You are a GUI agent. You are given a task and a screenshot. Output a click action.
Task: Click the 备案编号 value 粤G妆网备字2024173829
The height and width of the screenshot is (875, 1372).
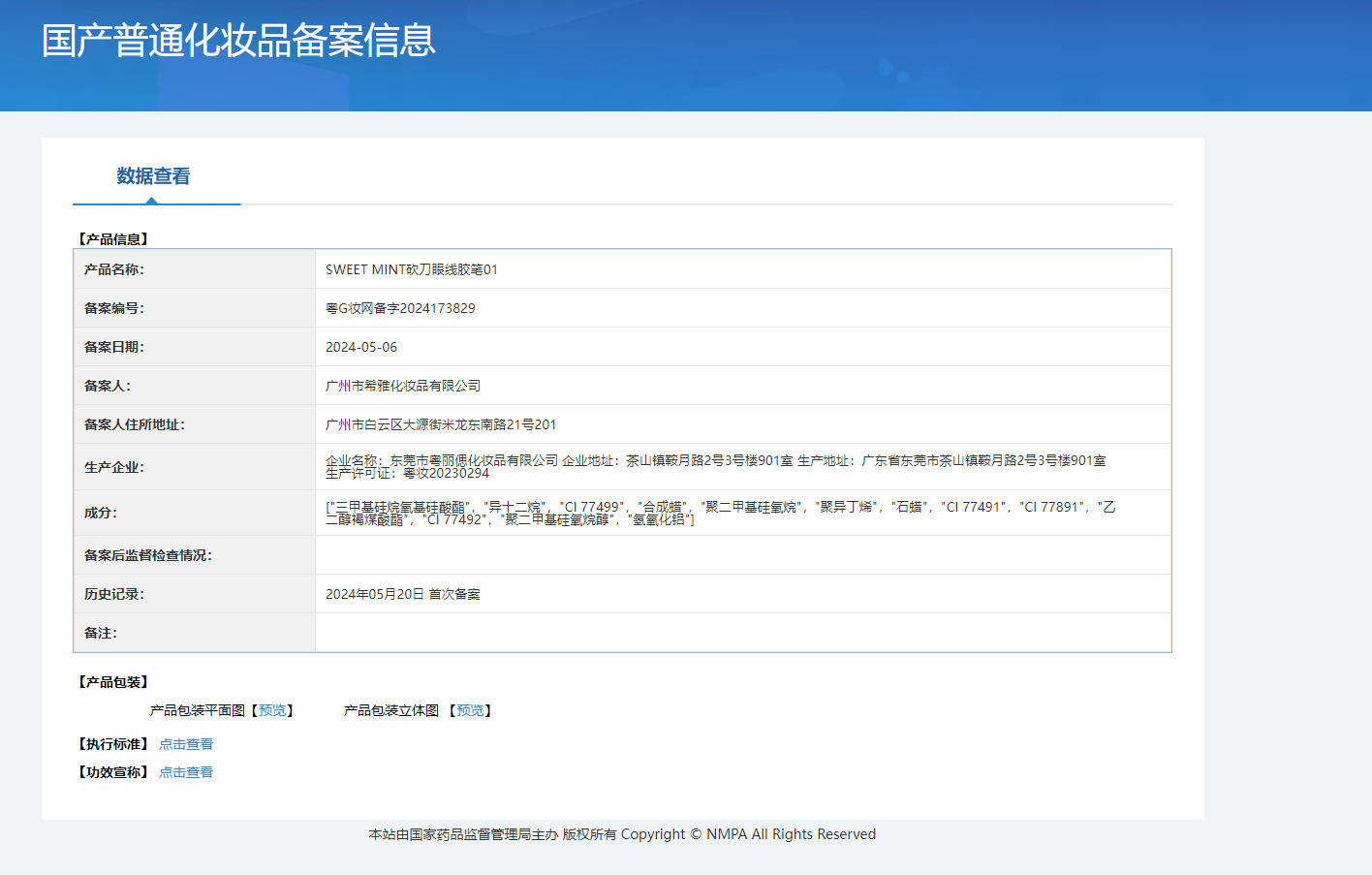400,308
